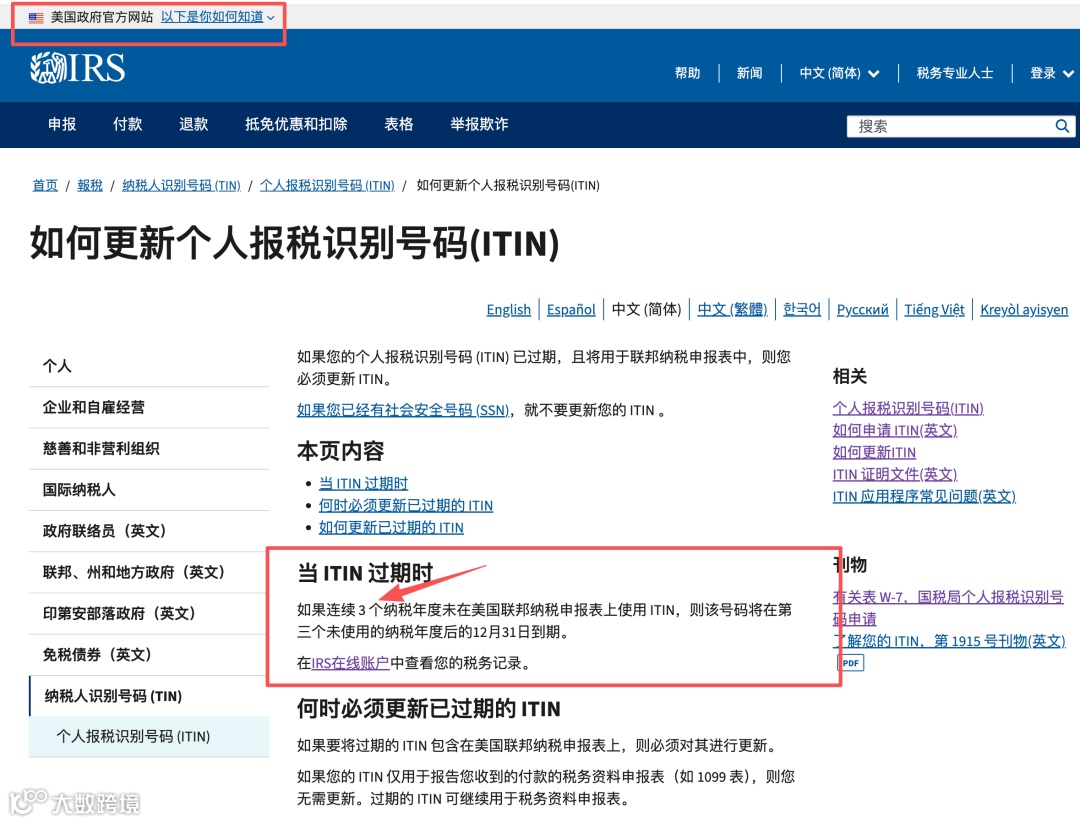Open the 举报欺诈 navigation menu
Viewport: 1080px width, 823px height.
[479, 124]
